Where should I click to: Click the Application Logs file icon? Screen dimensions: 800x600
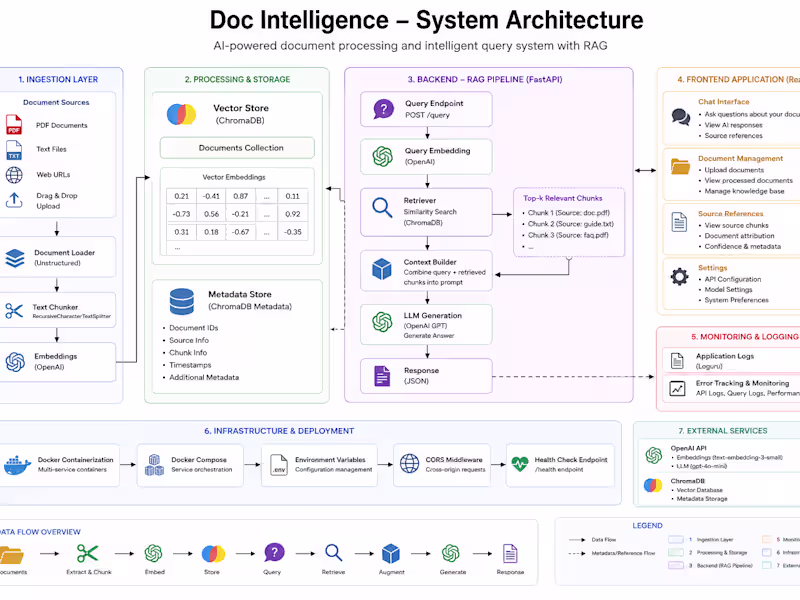677,360
